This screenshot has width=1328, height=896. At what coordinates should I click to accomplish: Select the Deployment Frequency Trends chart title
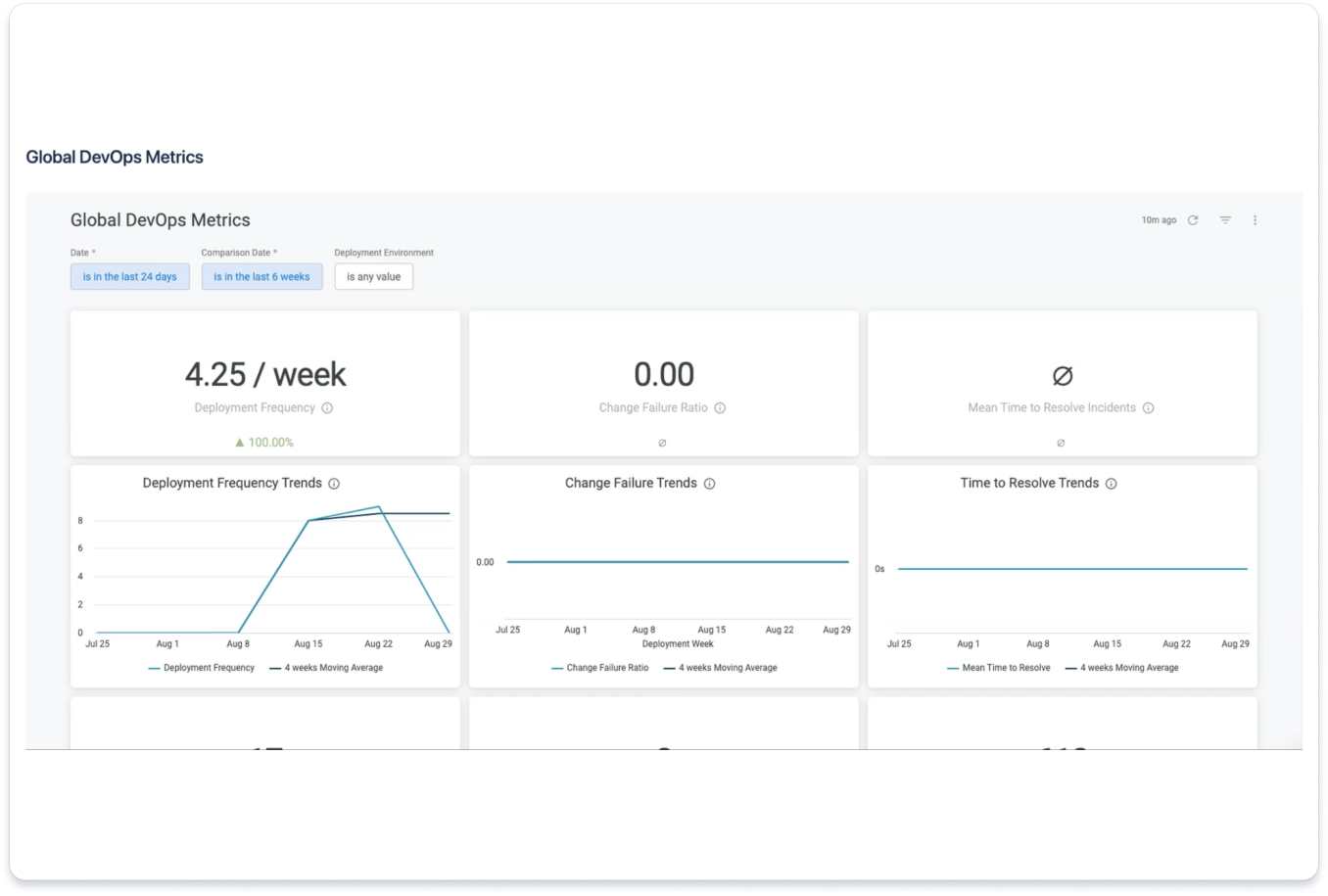tap(232, 483)
